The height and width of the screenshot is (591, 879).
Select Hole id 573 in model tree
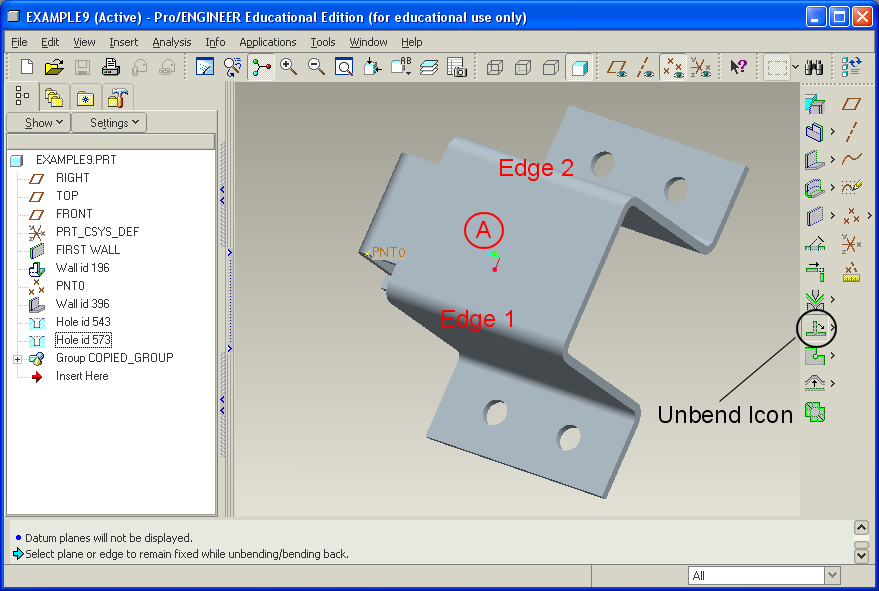click(x=82, y=340)
